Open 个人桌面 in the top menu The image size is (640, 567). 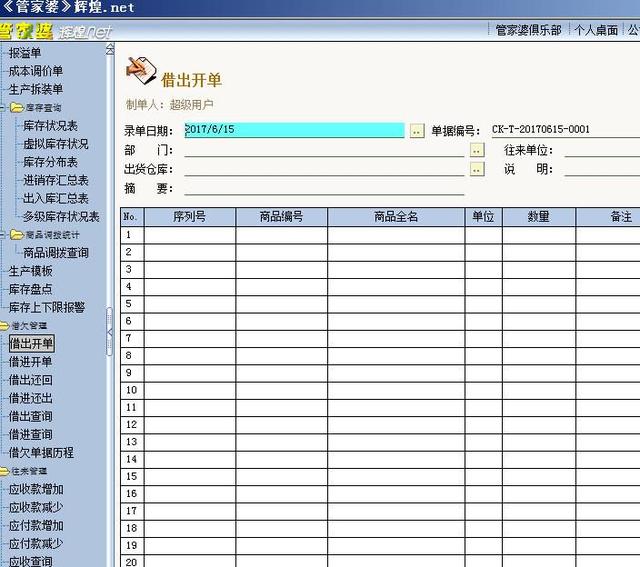[596, 30]
